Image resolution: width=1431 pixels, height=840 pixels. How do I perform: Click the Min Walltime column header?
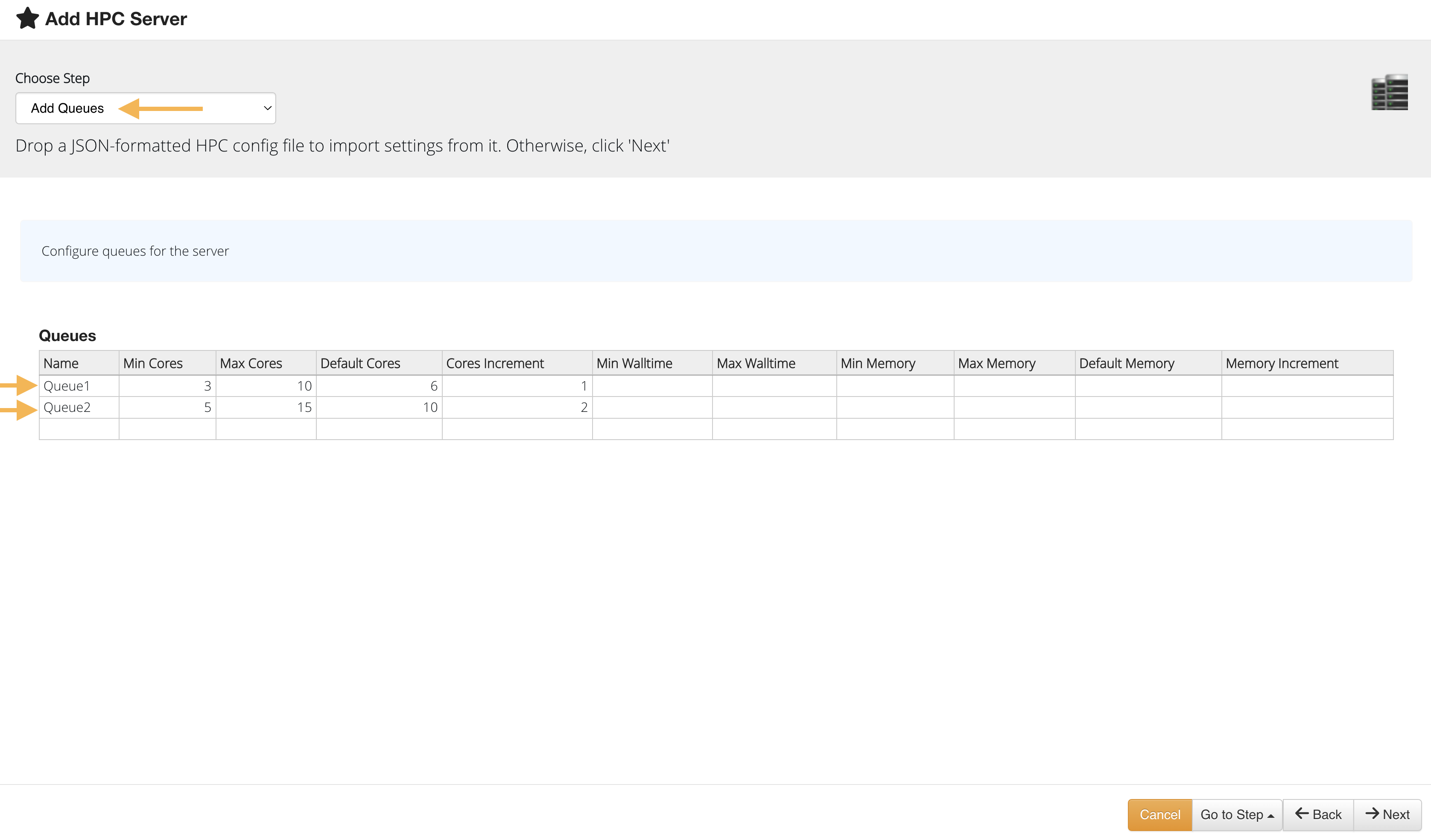(x=652, y=363)
